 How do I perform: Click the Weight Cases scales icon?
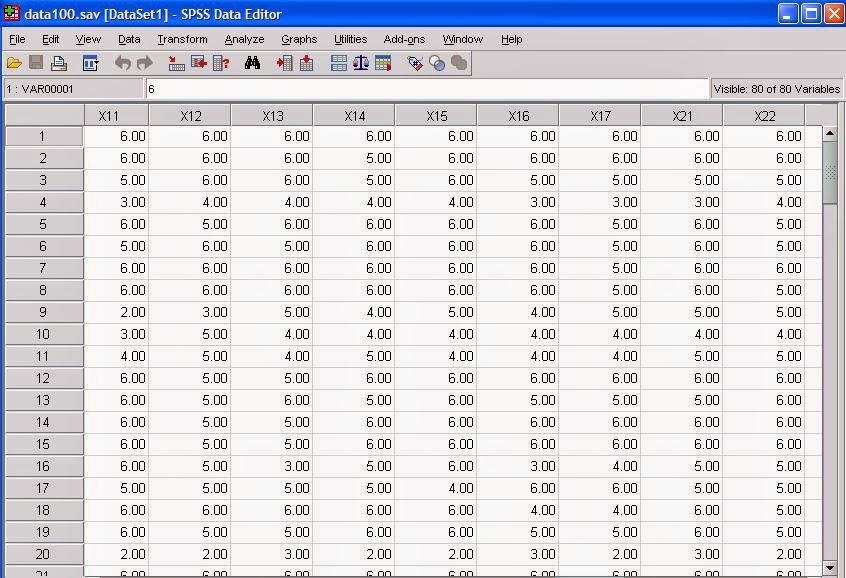tap(361, 63)
